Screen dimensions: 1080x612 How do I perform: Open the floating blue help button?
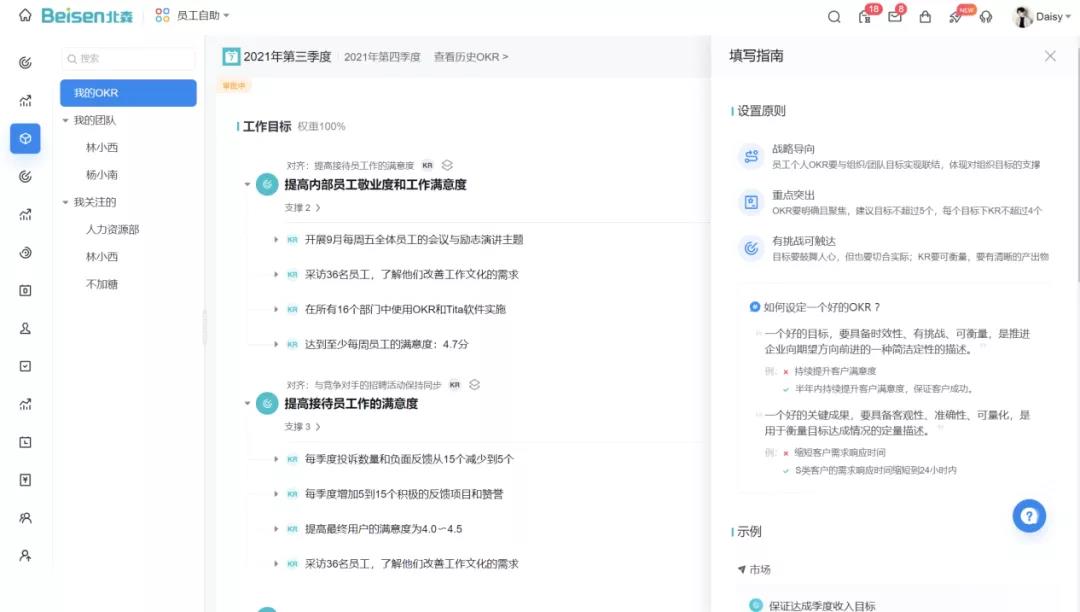pyautogui.click(x=1029, y=516)
